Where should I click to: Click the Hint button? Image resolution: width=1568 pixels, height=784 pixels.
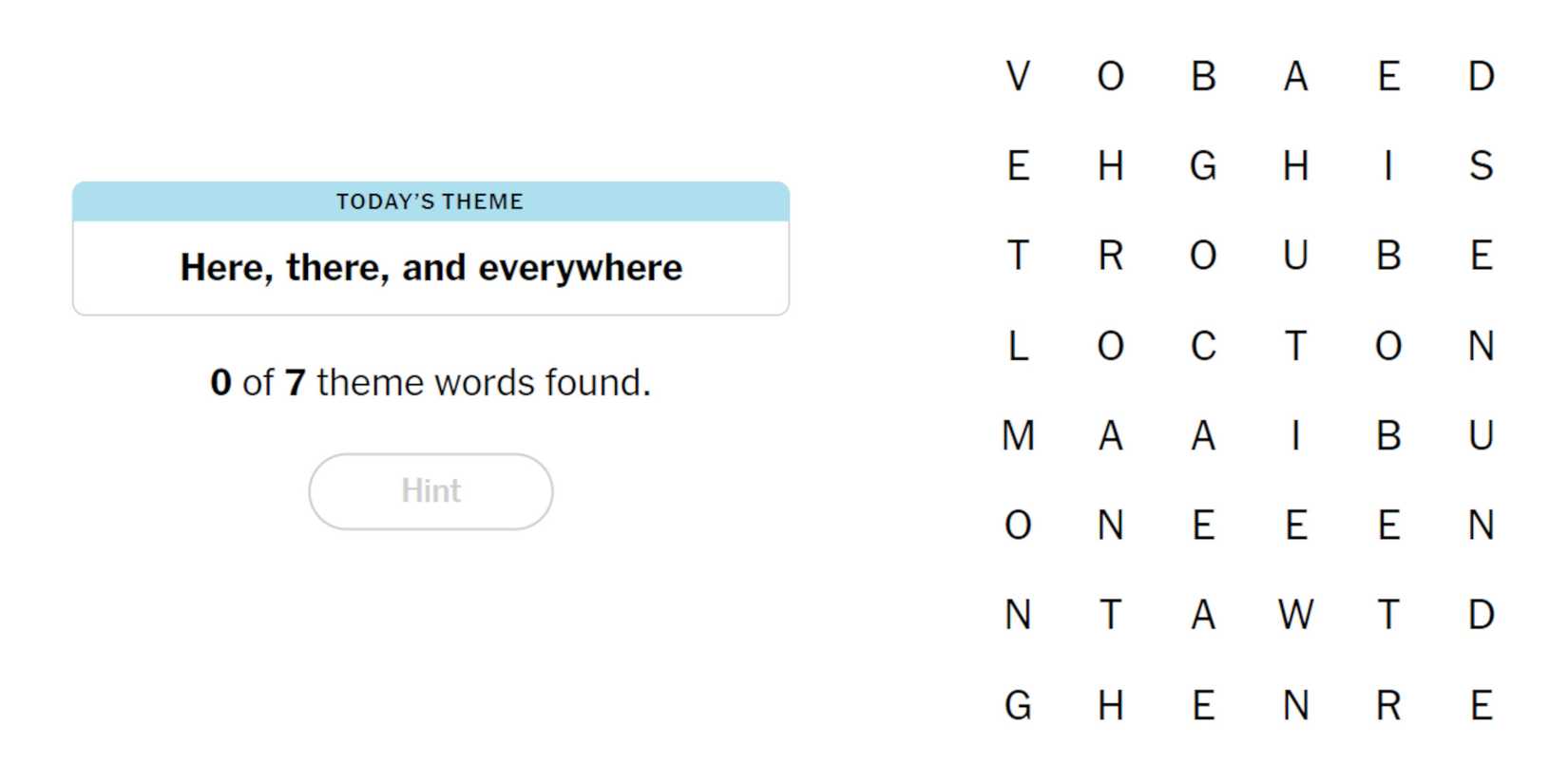[x=430, y=491]
